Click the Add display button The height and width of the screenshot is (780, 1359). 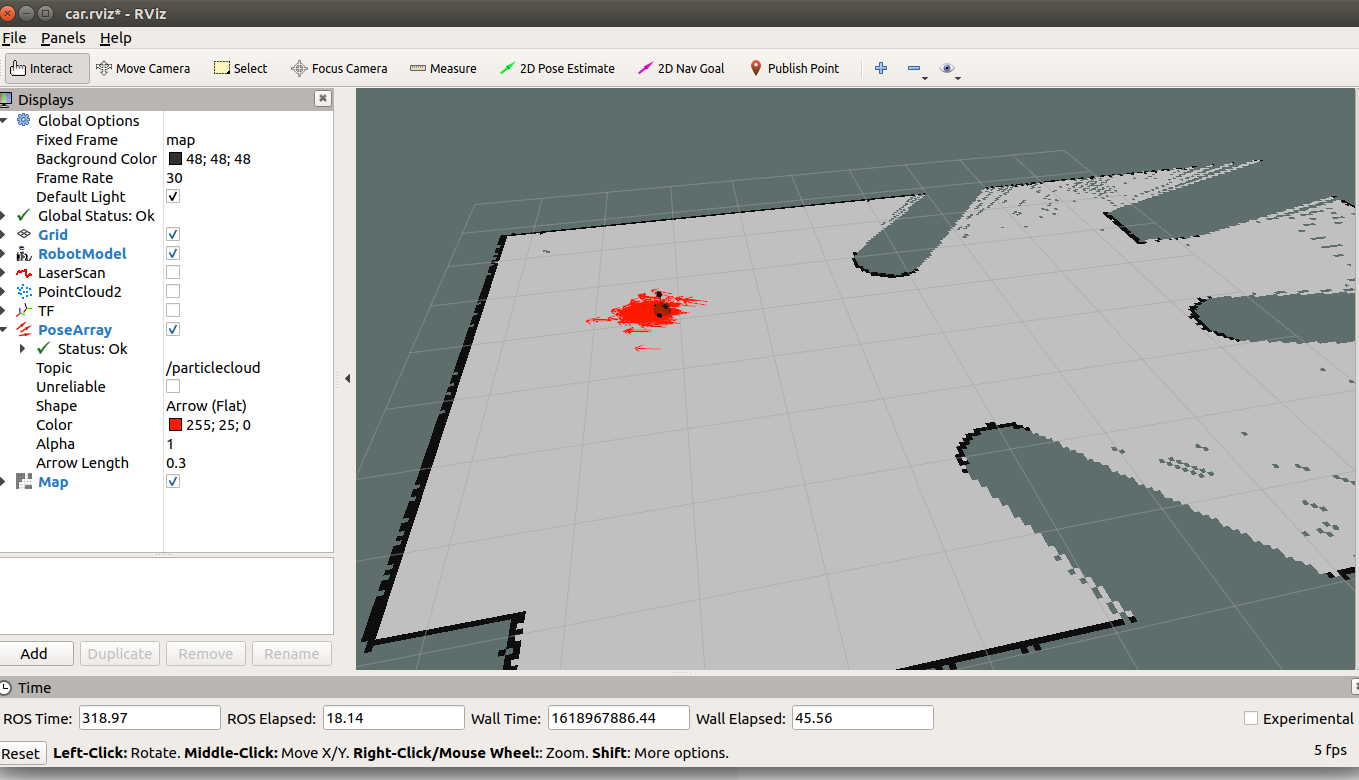pos(37,653)
